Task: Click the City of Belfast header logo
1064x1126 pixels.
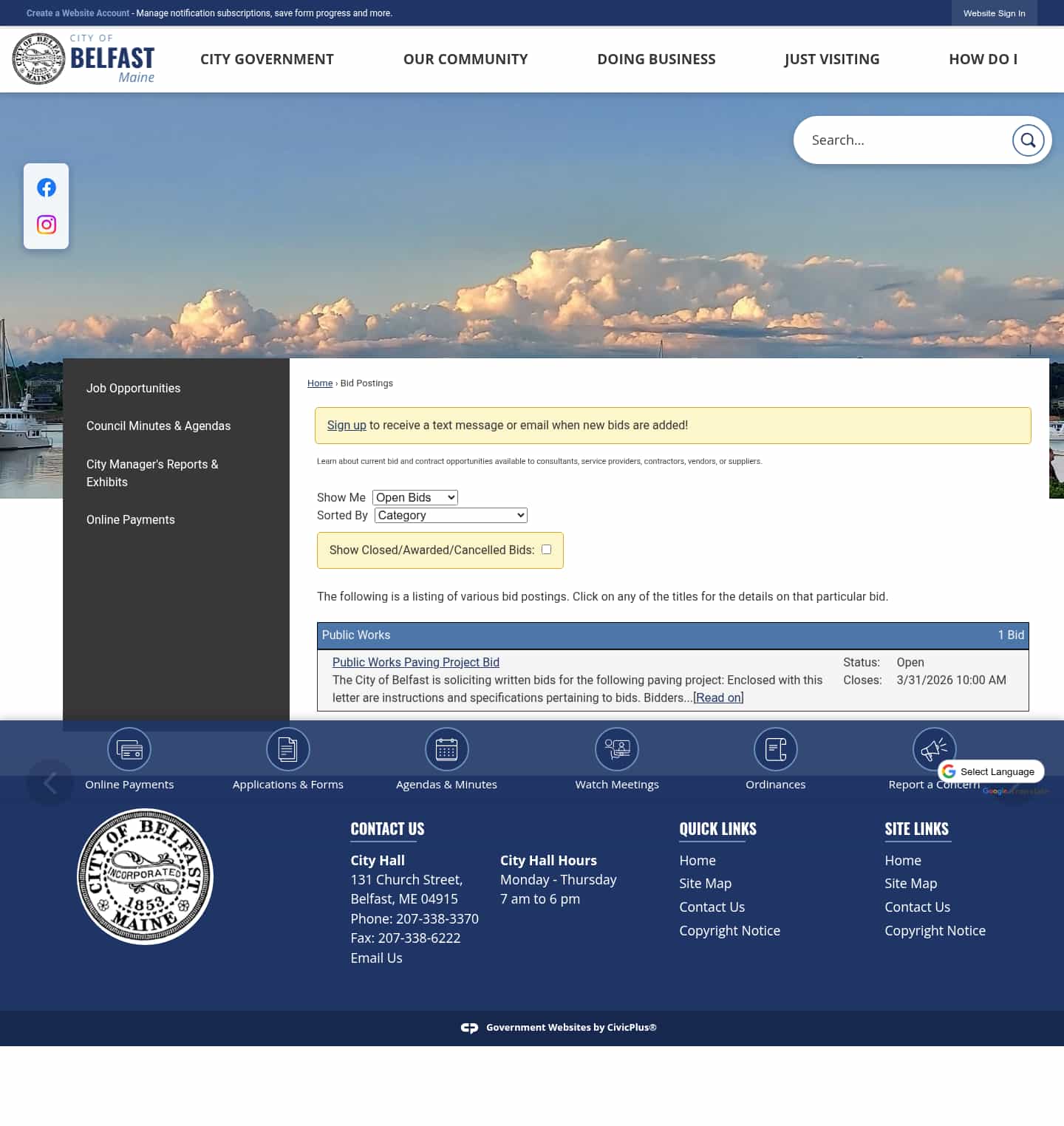Action: [83, 58]
